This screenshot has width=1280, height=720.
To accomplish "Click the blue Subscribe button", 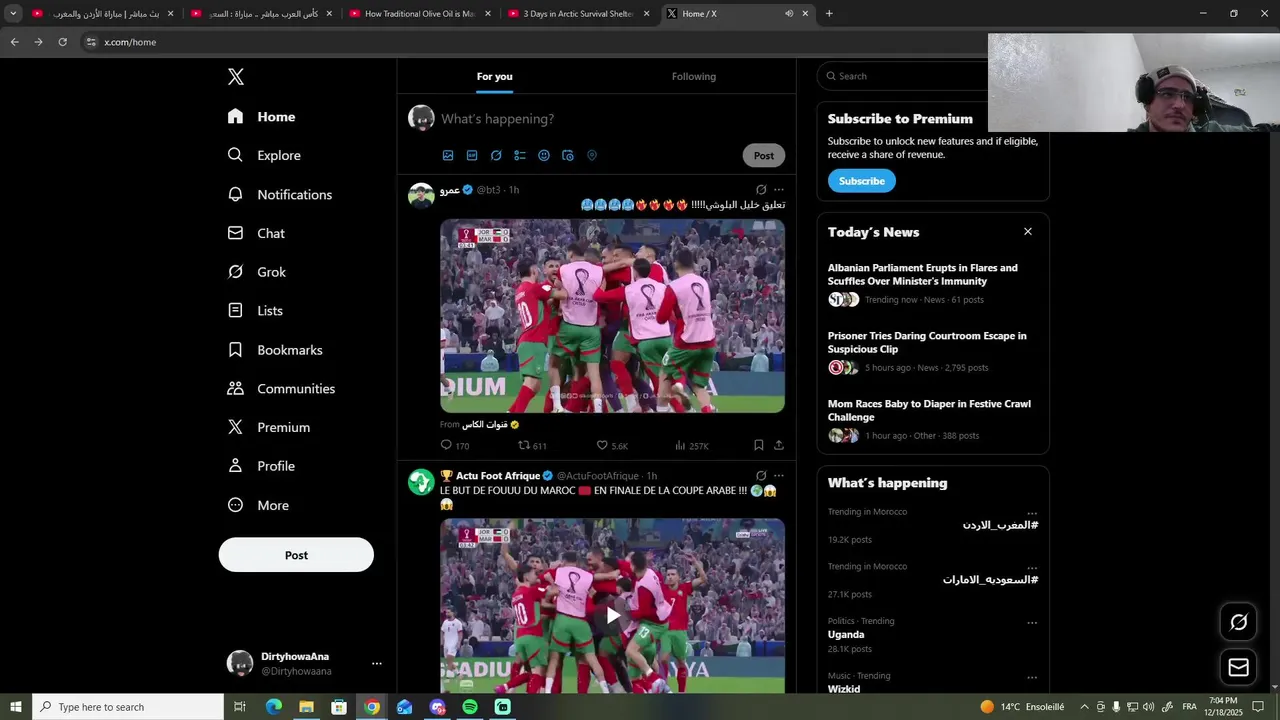I will click(x=861, y=181).
